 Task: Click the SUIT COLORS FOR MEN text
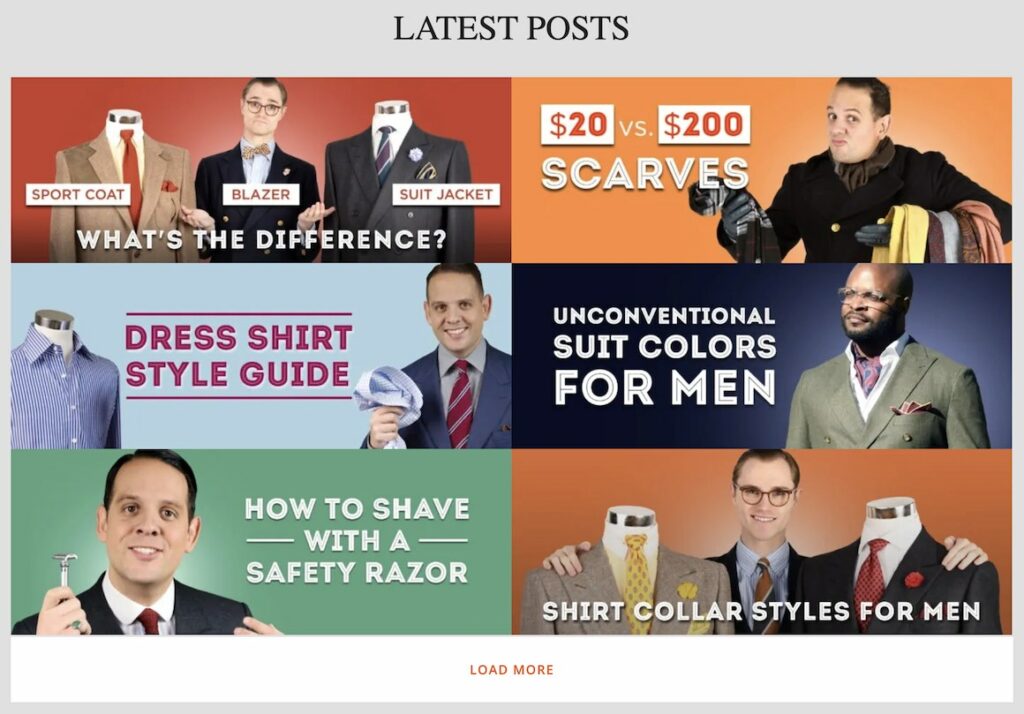click(x=665, y=367)
